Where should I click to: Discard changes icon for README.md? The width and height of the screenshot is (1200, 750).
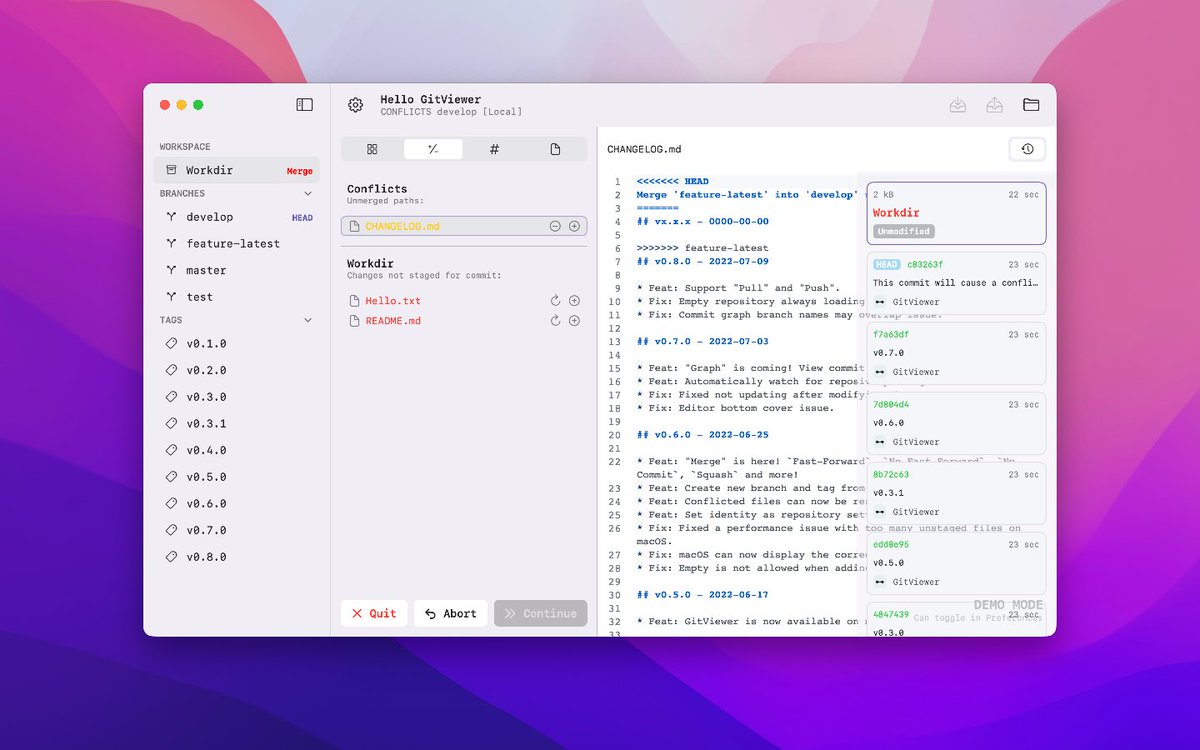(555, 321)
